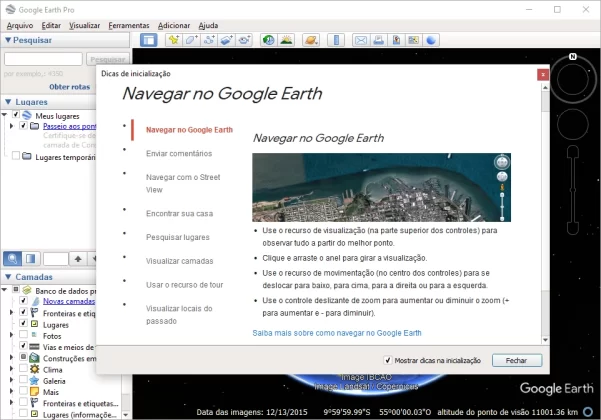Click the search text input field

coord(43,59)
